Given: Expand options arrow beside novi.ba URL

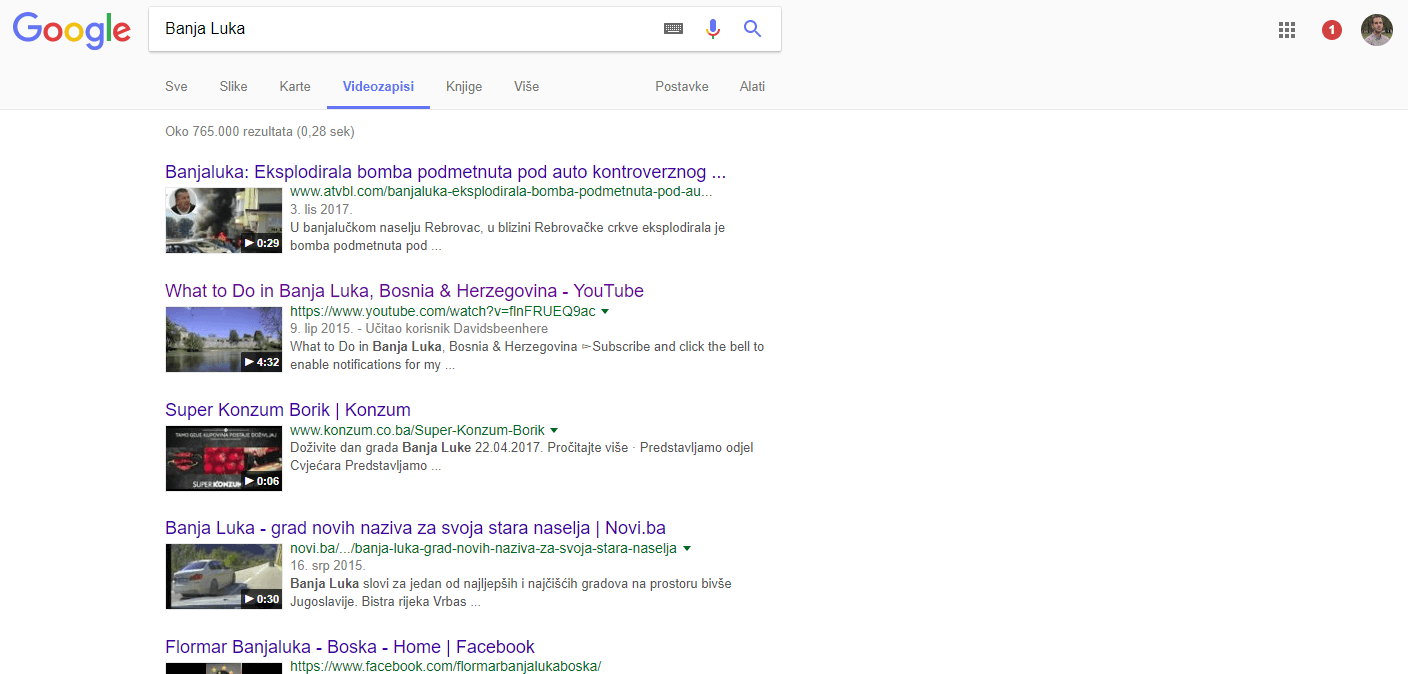Looking at the screenshot, I should (x=687, y=549).
